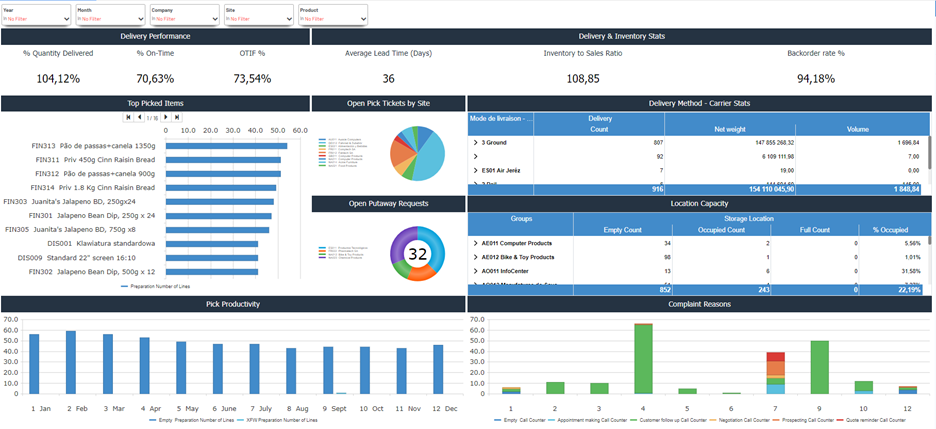Viewport: 936px width, 429px height.
Task: Go to previous page of Top Picked Items
Action: click(x=139, y=117)
